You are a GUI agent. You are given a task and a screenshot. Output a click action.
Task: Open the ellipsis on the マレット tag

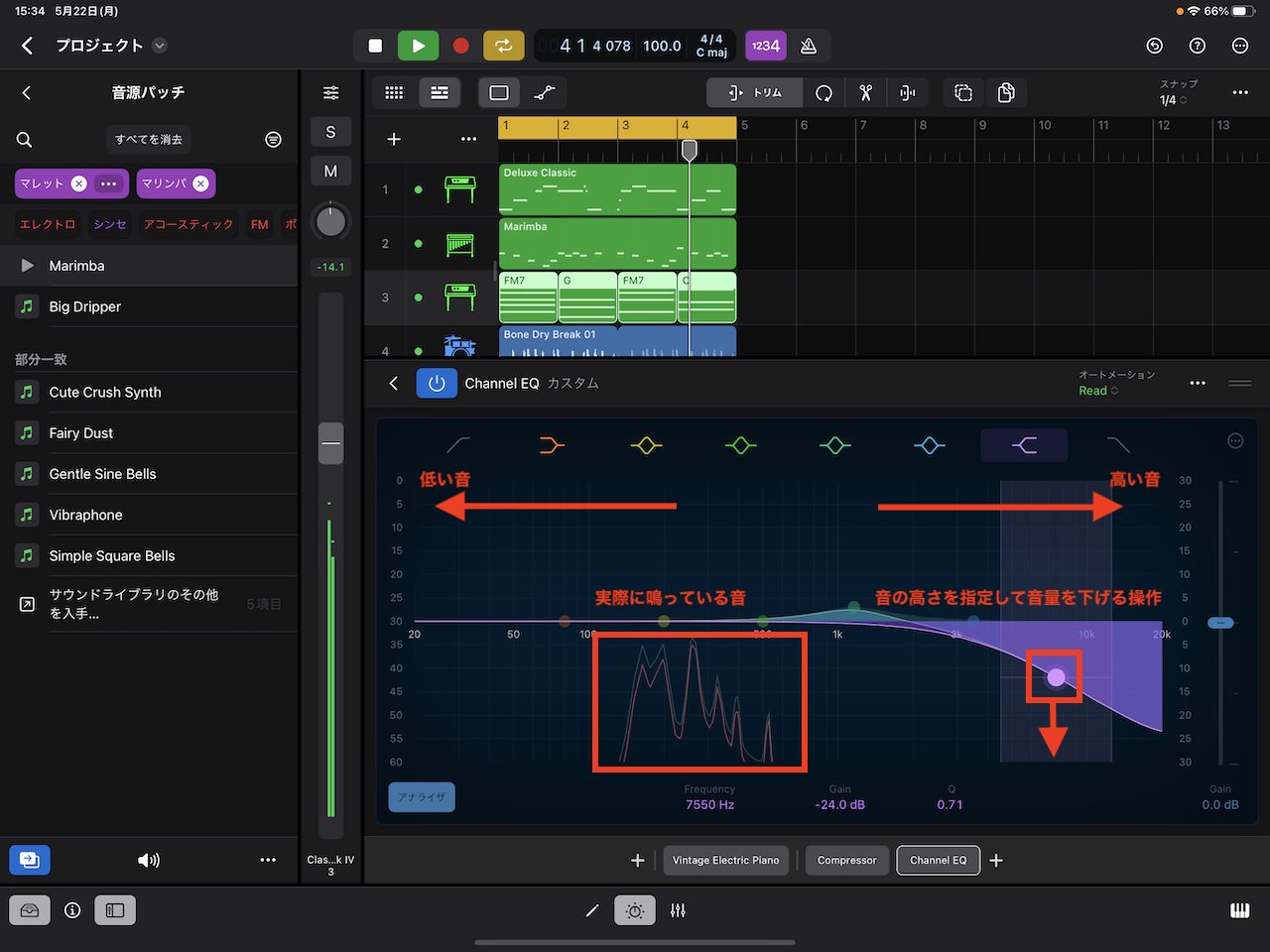tap(109, 183)
